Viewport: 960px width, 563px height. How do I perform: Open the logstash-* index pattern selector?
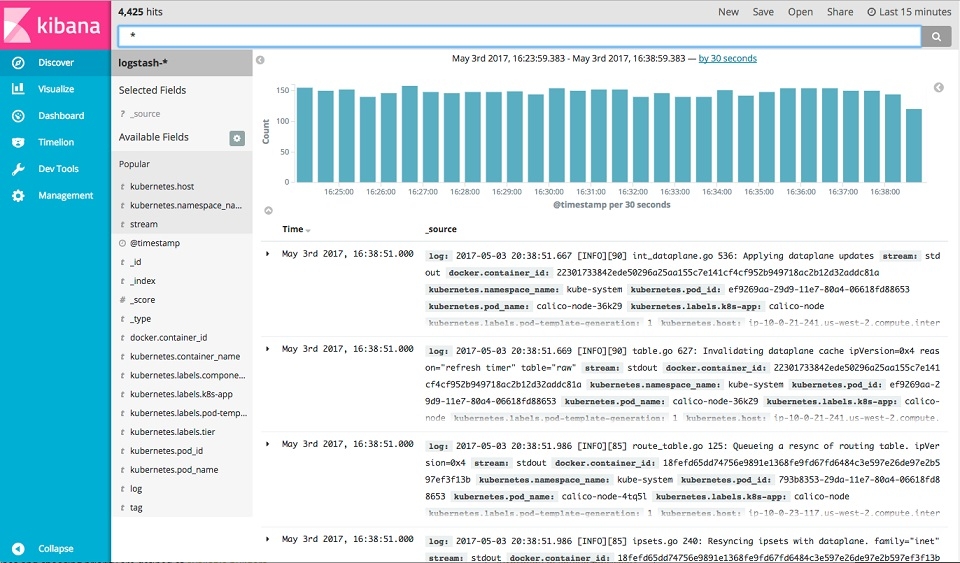[x=182, y=63]
